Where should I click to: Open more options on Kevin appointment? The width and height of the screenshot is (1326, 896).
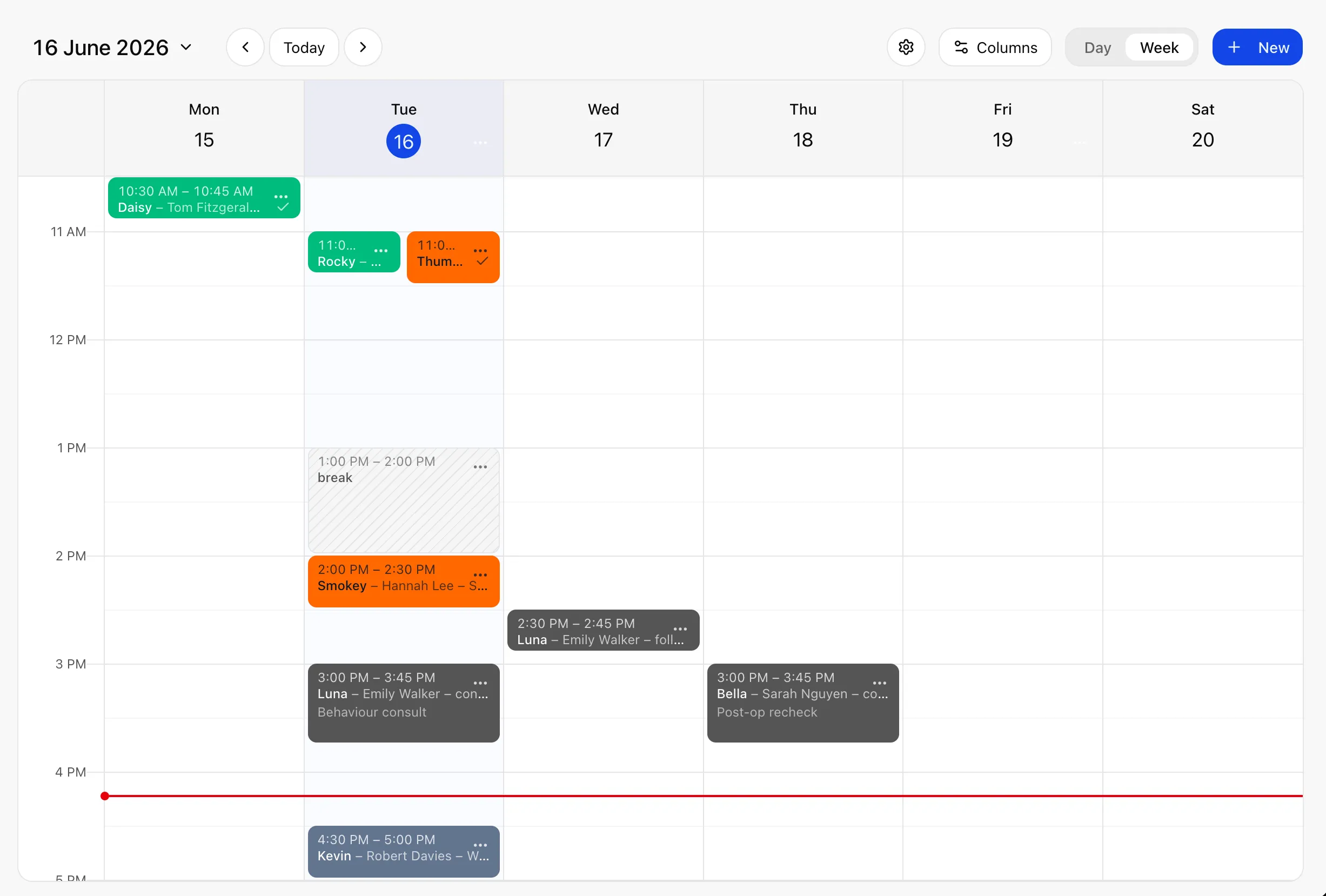pyautogui.click(x=480, y=845)
